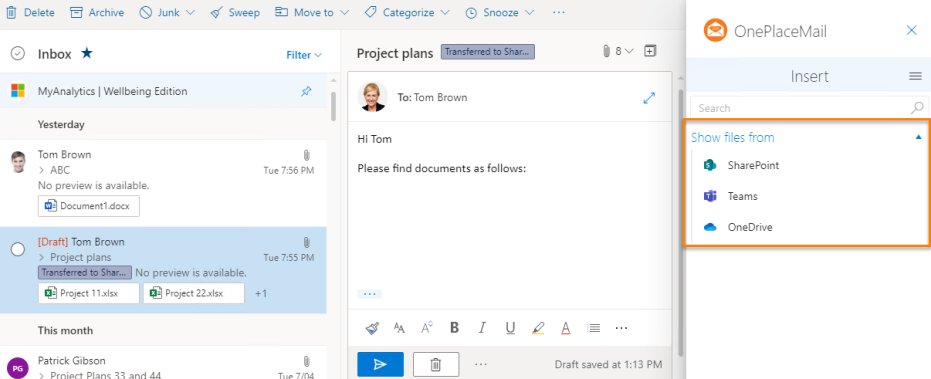
Task: Click Sweep in the toolbar
Action: (x=235, y=12)
